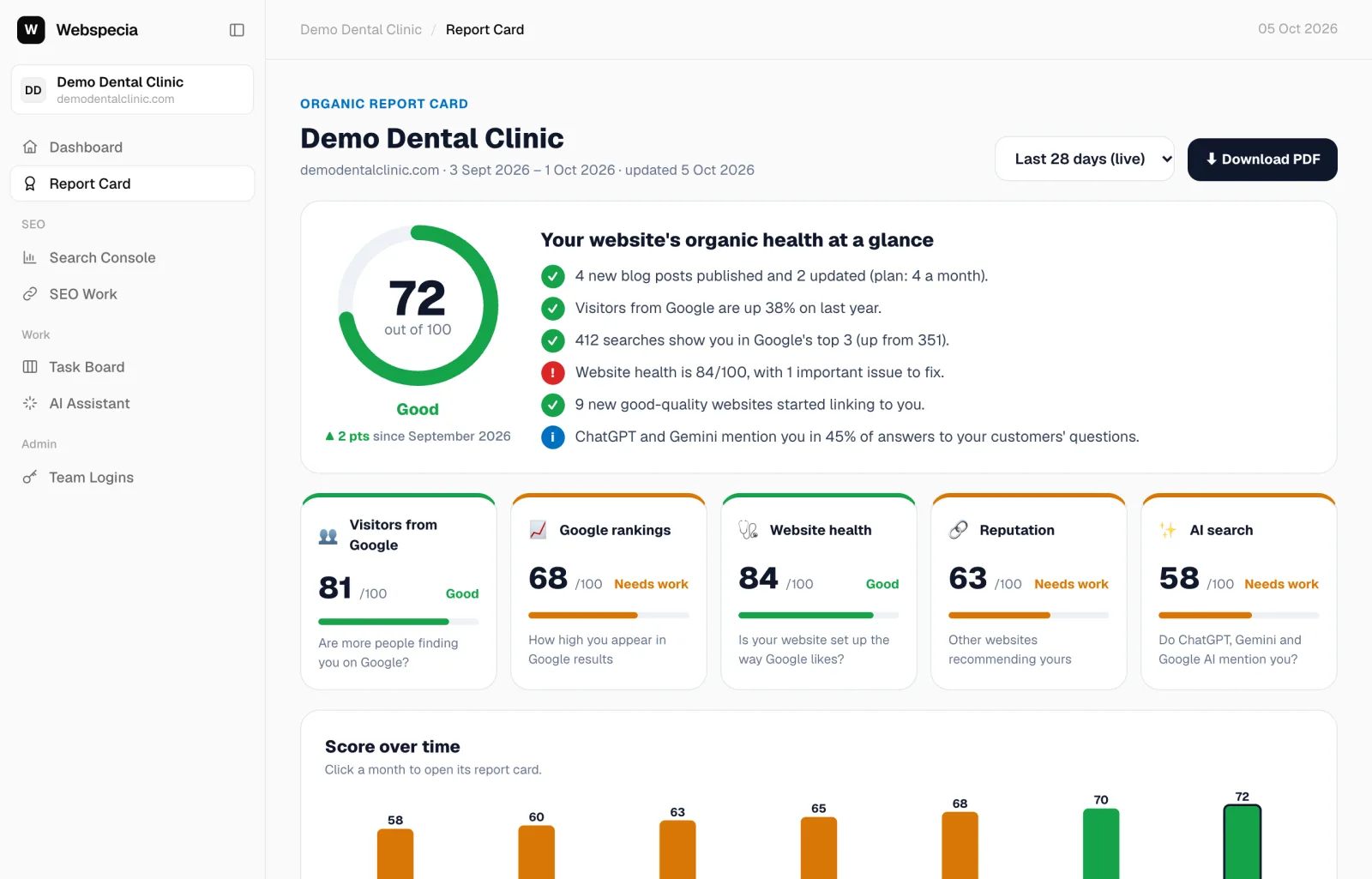Viewport: 1372px width, 879px height.
Task: Click the Task Board columns icon
Action: pyautogui.click(x=30, y=367)
